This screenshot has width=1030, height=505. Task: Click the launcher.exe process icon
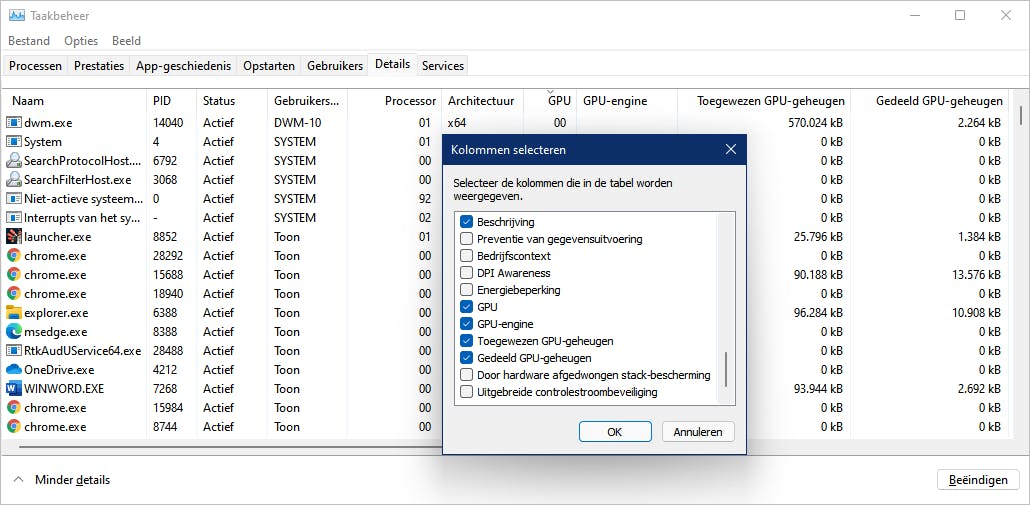[14, 237]
